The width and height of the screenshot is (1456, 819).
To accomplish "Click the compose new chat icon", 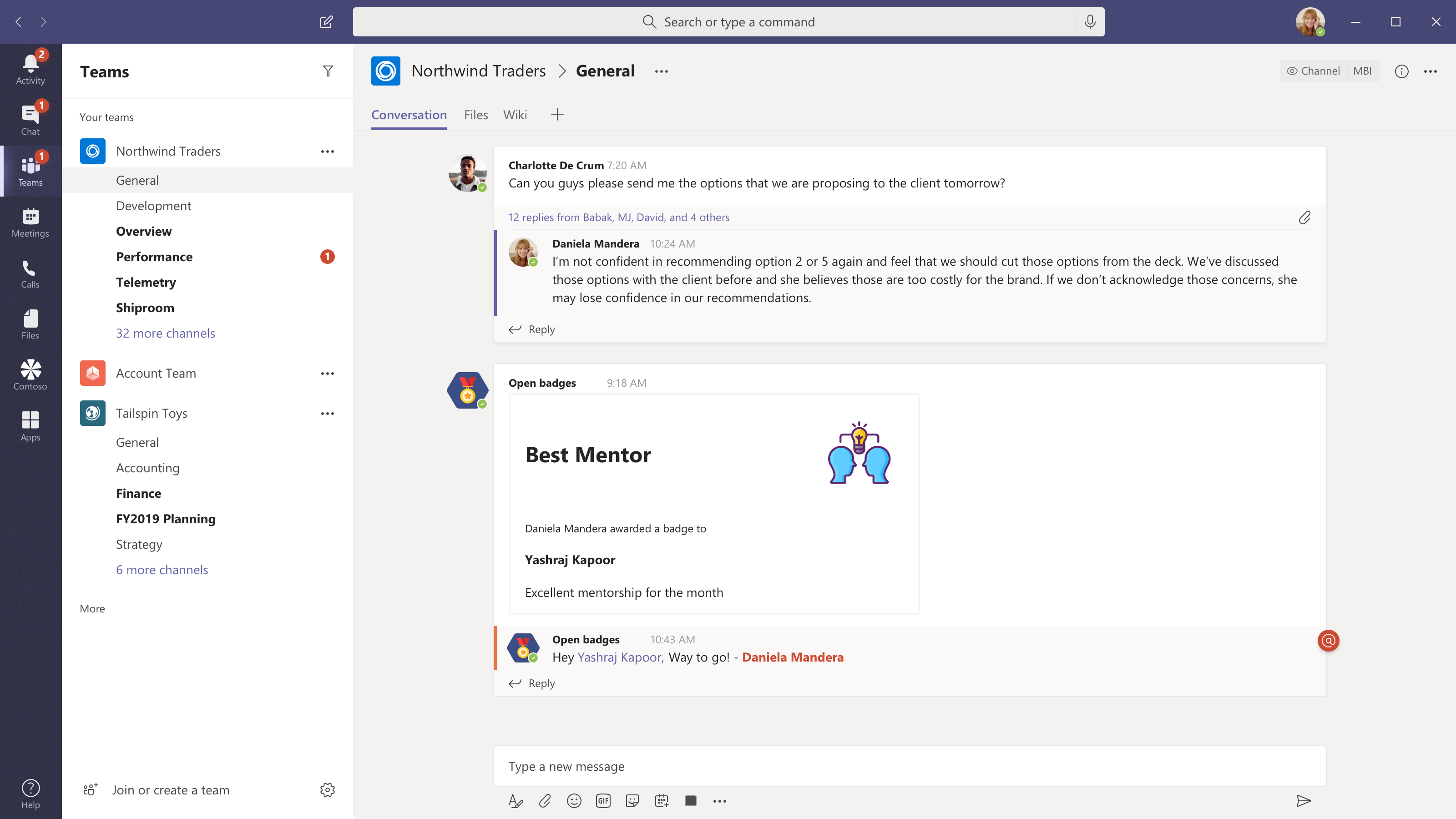I will point(326,22).
